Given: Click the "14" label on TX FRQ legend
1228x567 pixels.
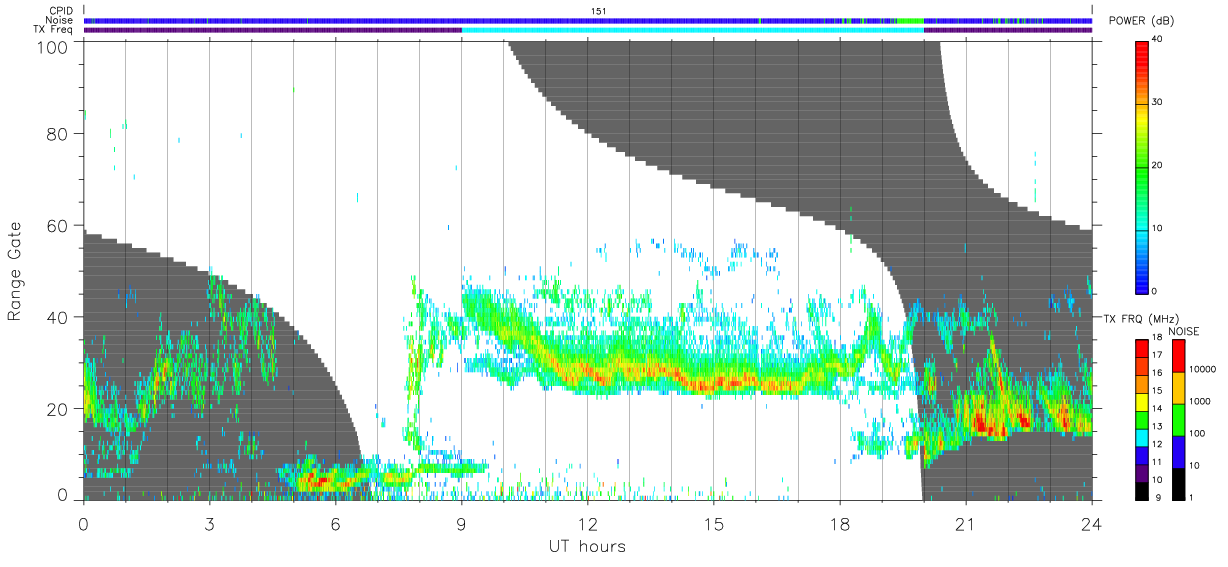Looking at the screenshot, I should (1158, 409).
